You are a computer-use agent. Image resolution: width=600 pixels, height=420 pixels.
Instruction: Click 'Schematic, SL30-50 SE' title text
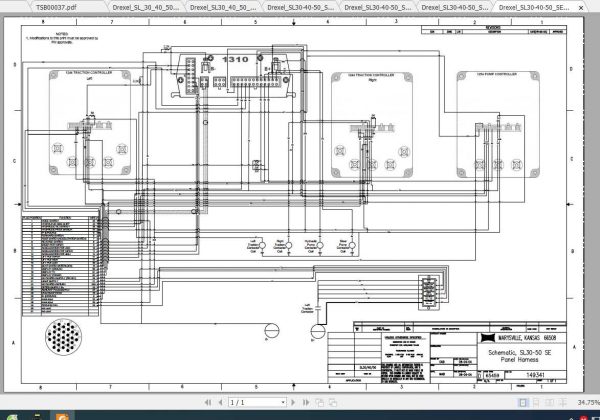pos(520,353)
